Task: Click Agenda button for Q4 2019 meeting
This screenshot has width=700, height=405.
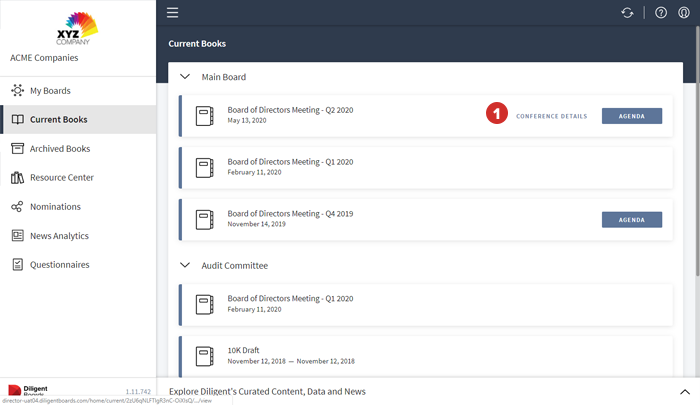Action: point(631,220)
